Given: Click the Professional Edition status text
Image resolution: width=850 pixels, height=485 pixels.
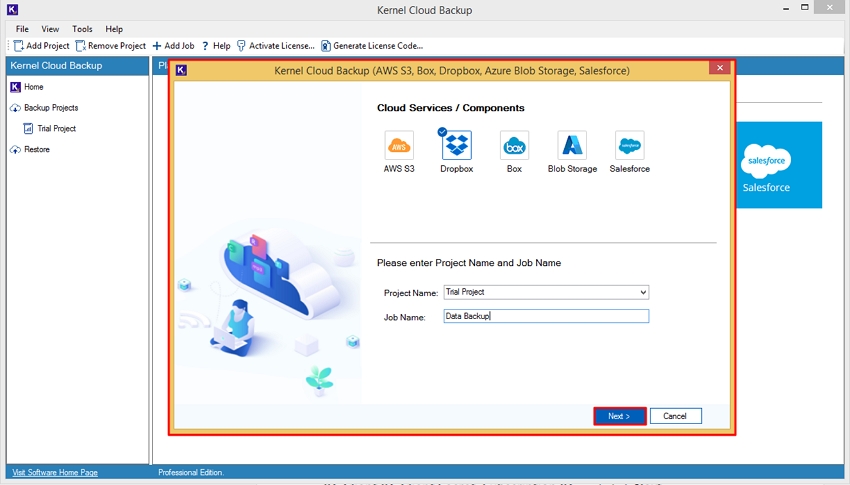Looking at the screenshot, I should (191, 473).
